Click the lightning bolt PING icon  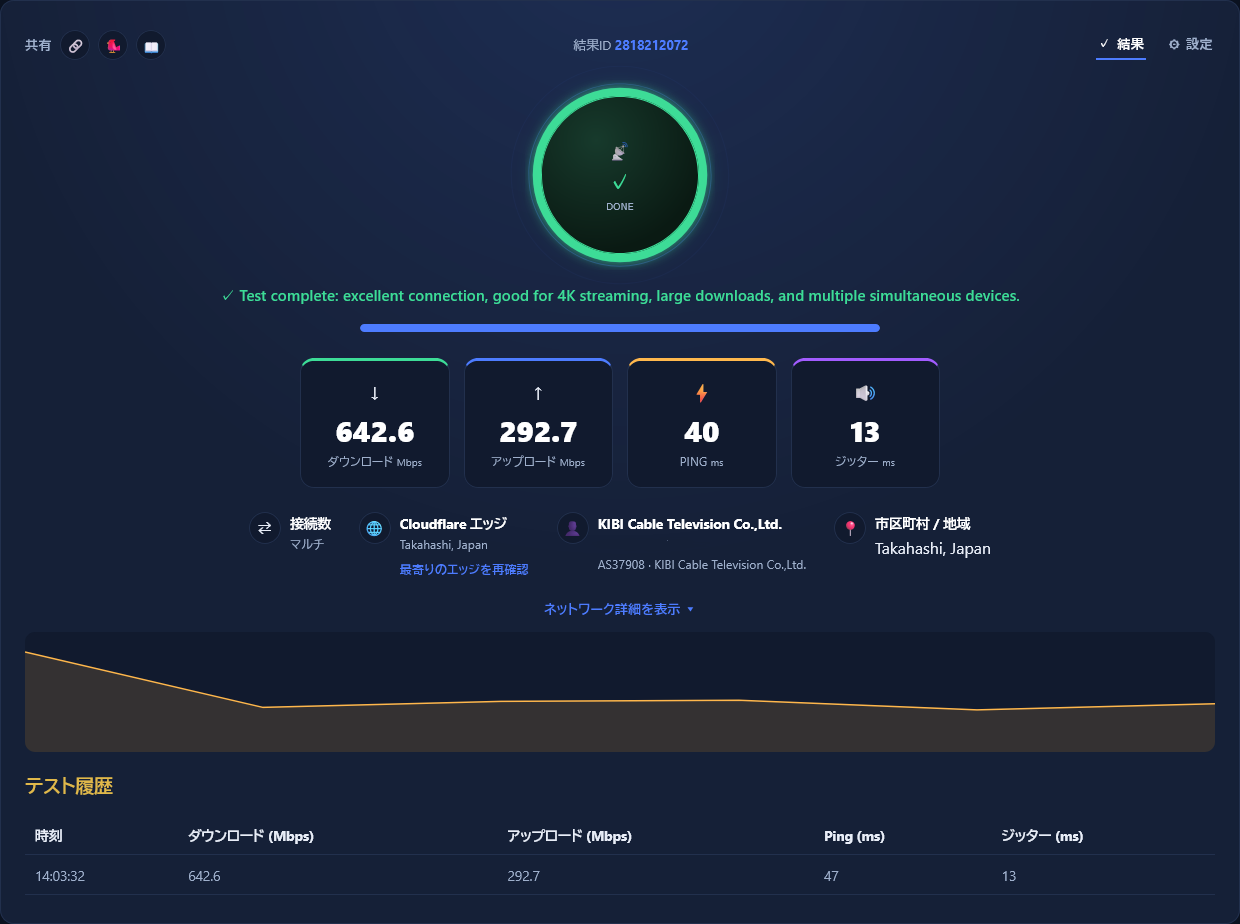(x=702, y=393)
